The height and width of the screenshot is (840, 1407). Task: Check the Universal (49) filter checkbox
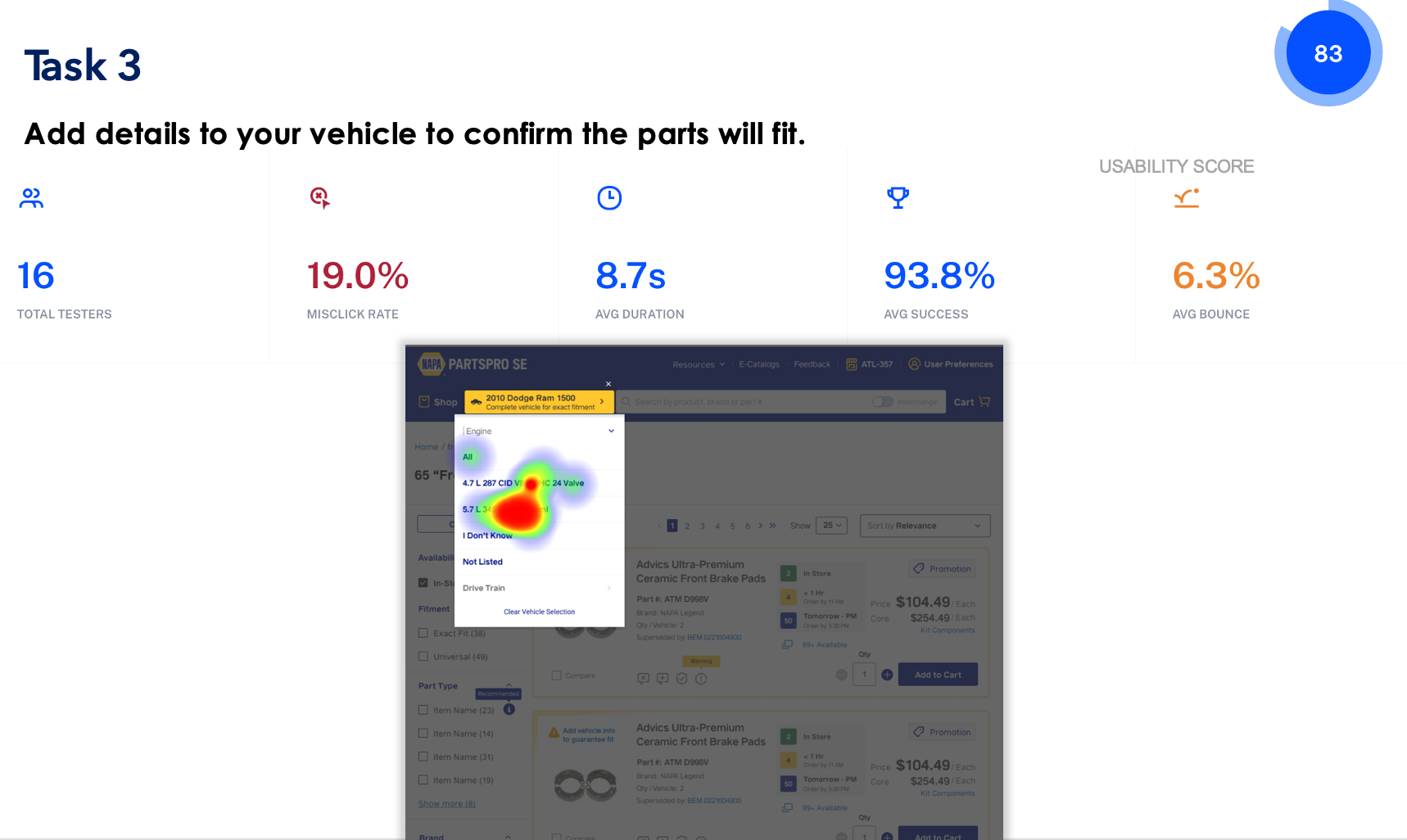coord(423,657)
